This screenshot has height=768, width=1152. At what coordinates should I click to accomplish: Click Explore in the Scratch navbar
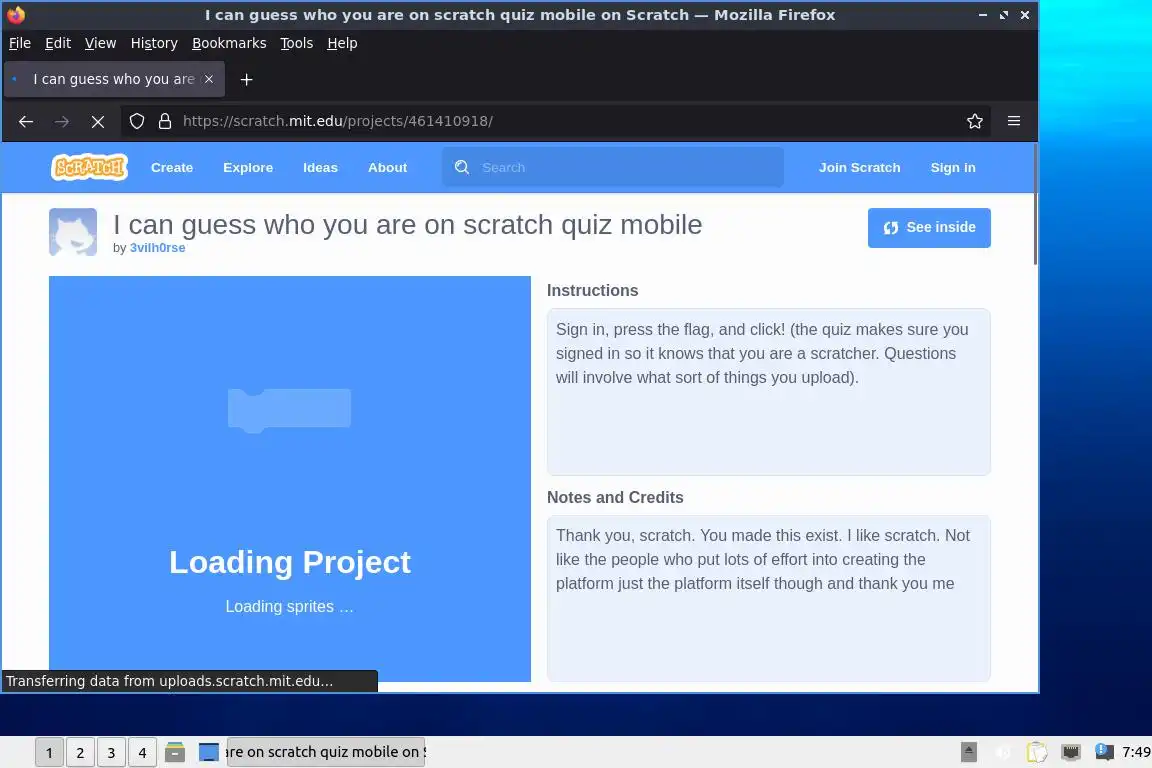[248, 168]
